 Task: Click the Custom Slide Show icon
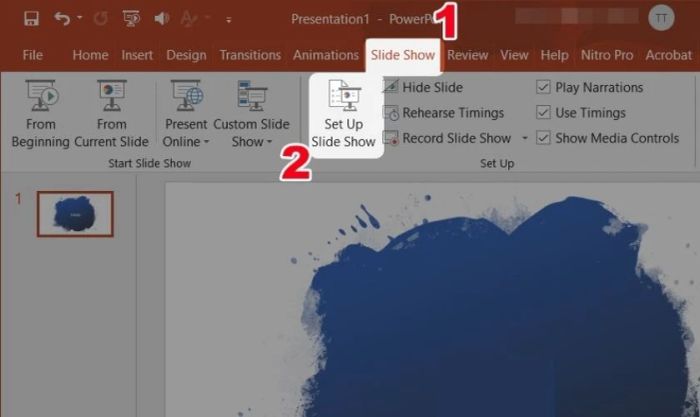pos(252,96)
